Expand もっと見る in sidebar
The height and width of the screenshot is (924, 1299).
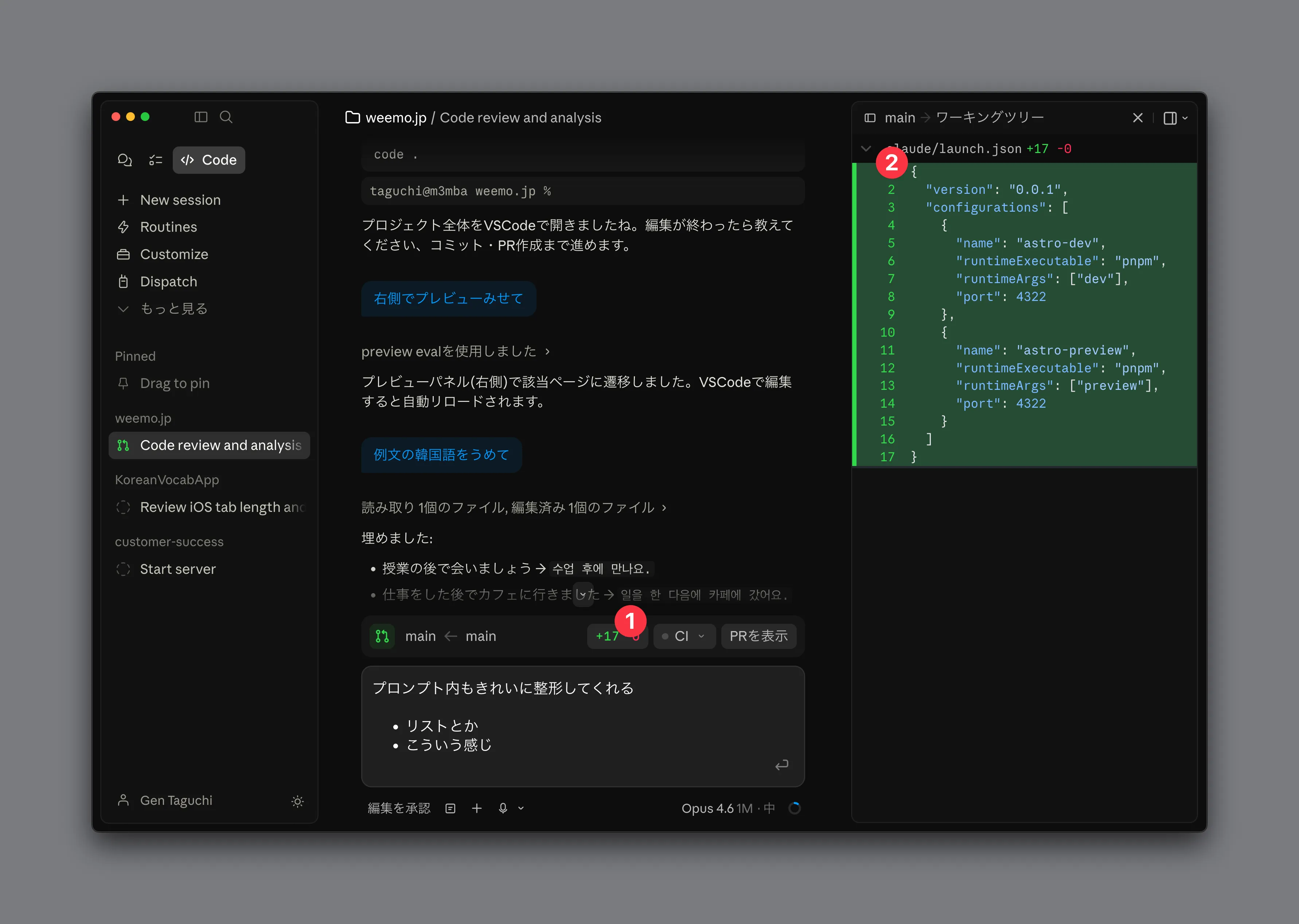point(162,308)
